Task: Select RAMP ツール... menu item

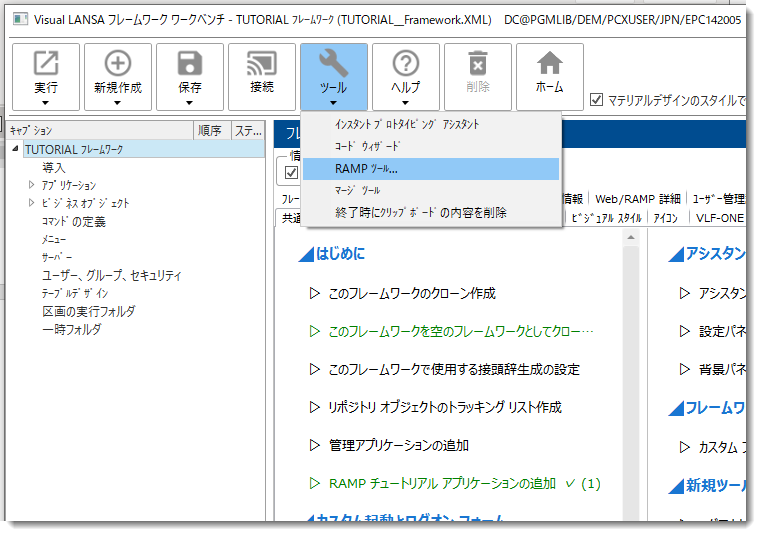Action: click(x=431, y=169)
